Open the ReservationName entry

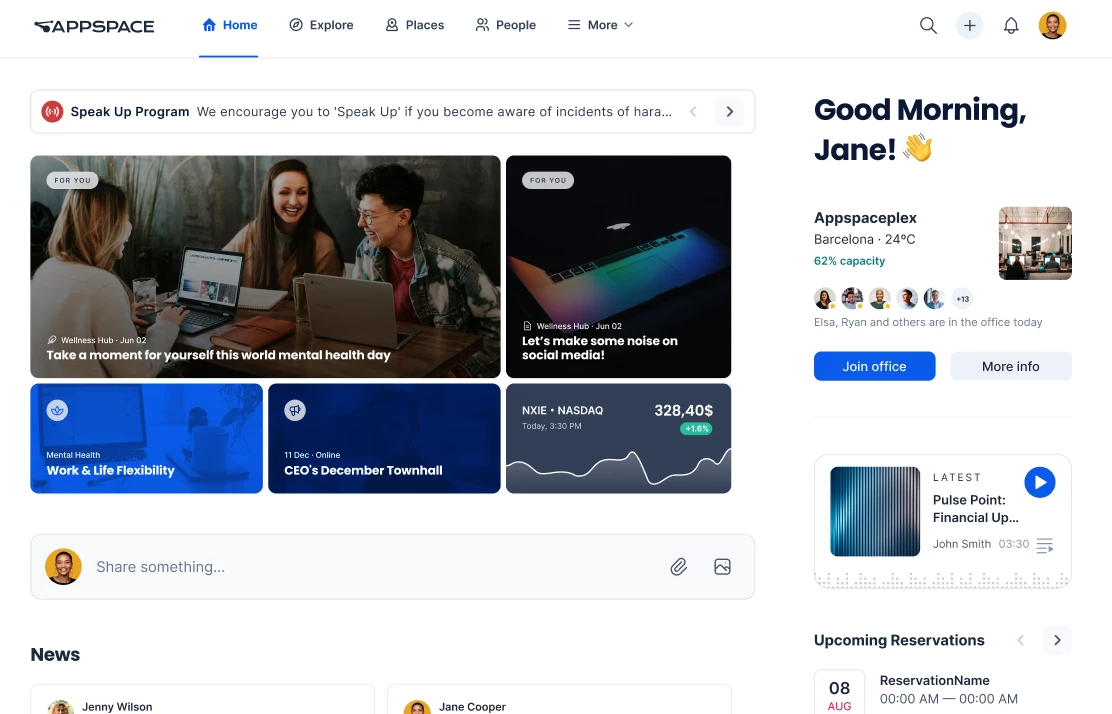click(x=949, y=689)
